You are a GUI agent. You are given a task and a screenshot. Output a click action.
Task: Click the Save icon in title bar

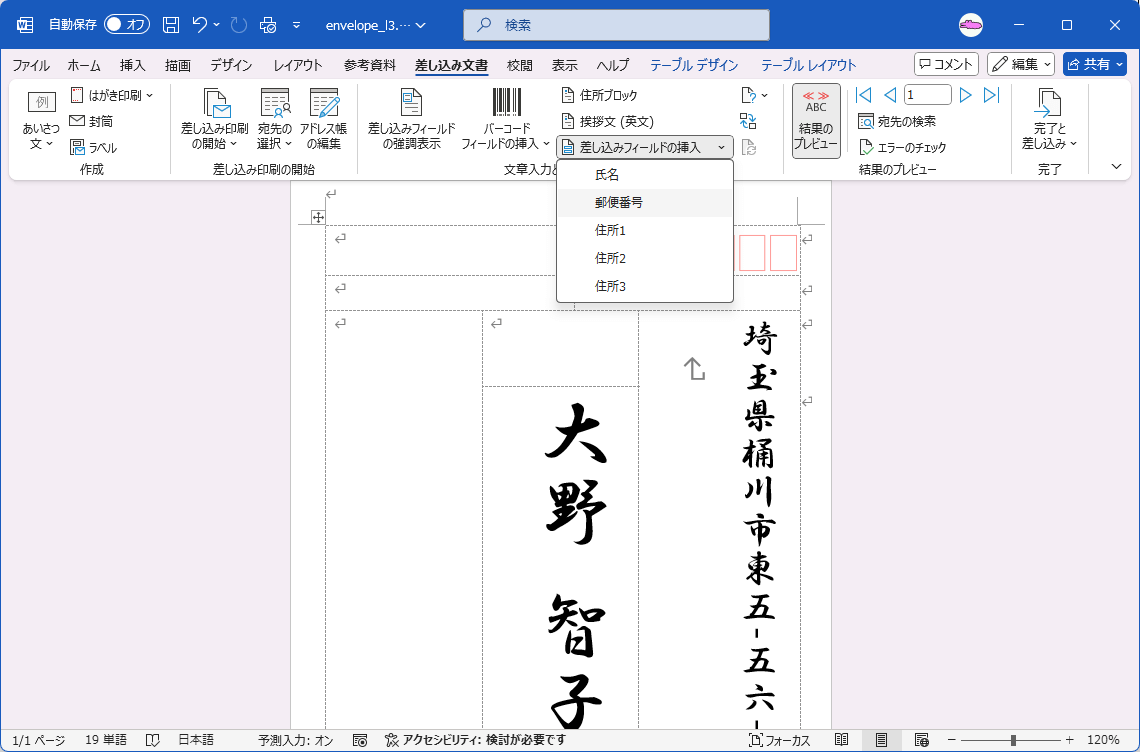coord(171,25)
